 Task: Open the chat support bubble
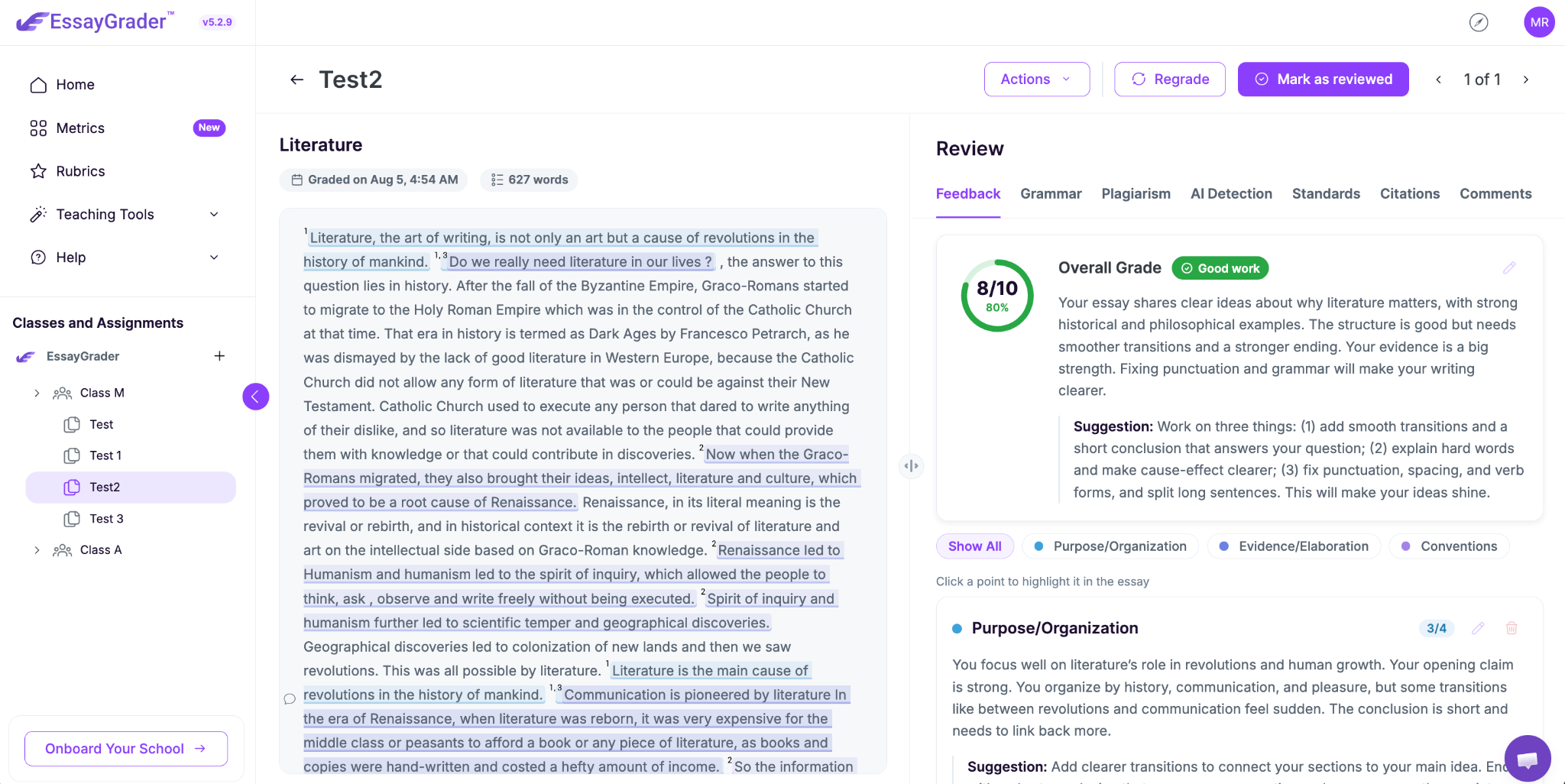(1528, 758)
